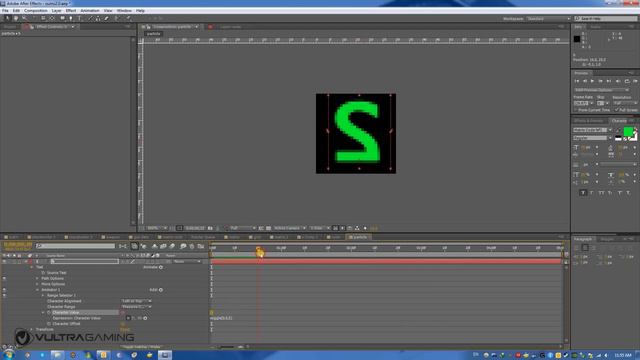
Task: Expand the More Options group
Action: 38,284
